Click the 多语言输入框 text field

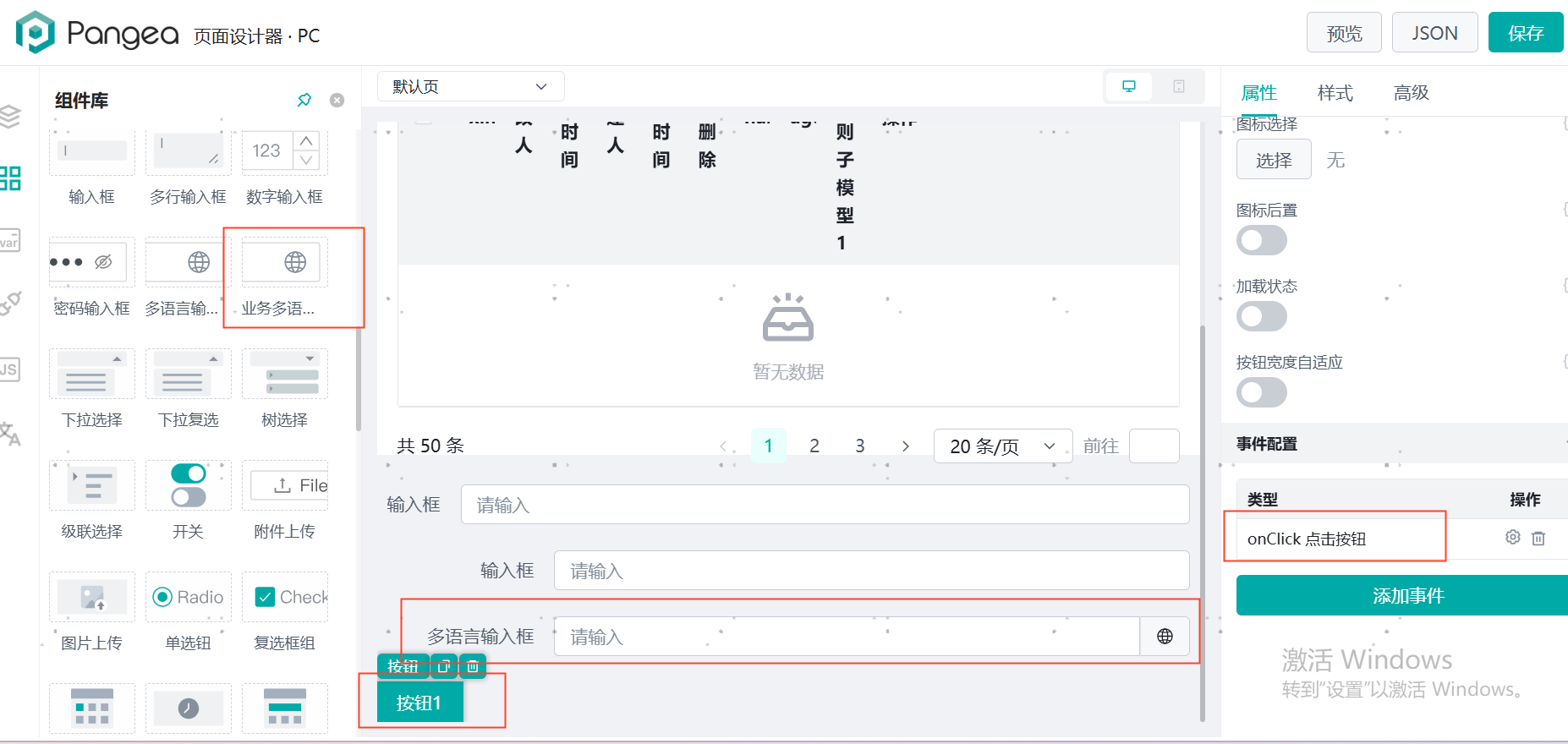point(847,637)
